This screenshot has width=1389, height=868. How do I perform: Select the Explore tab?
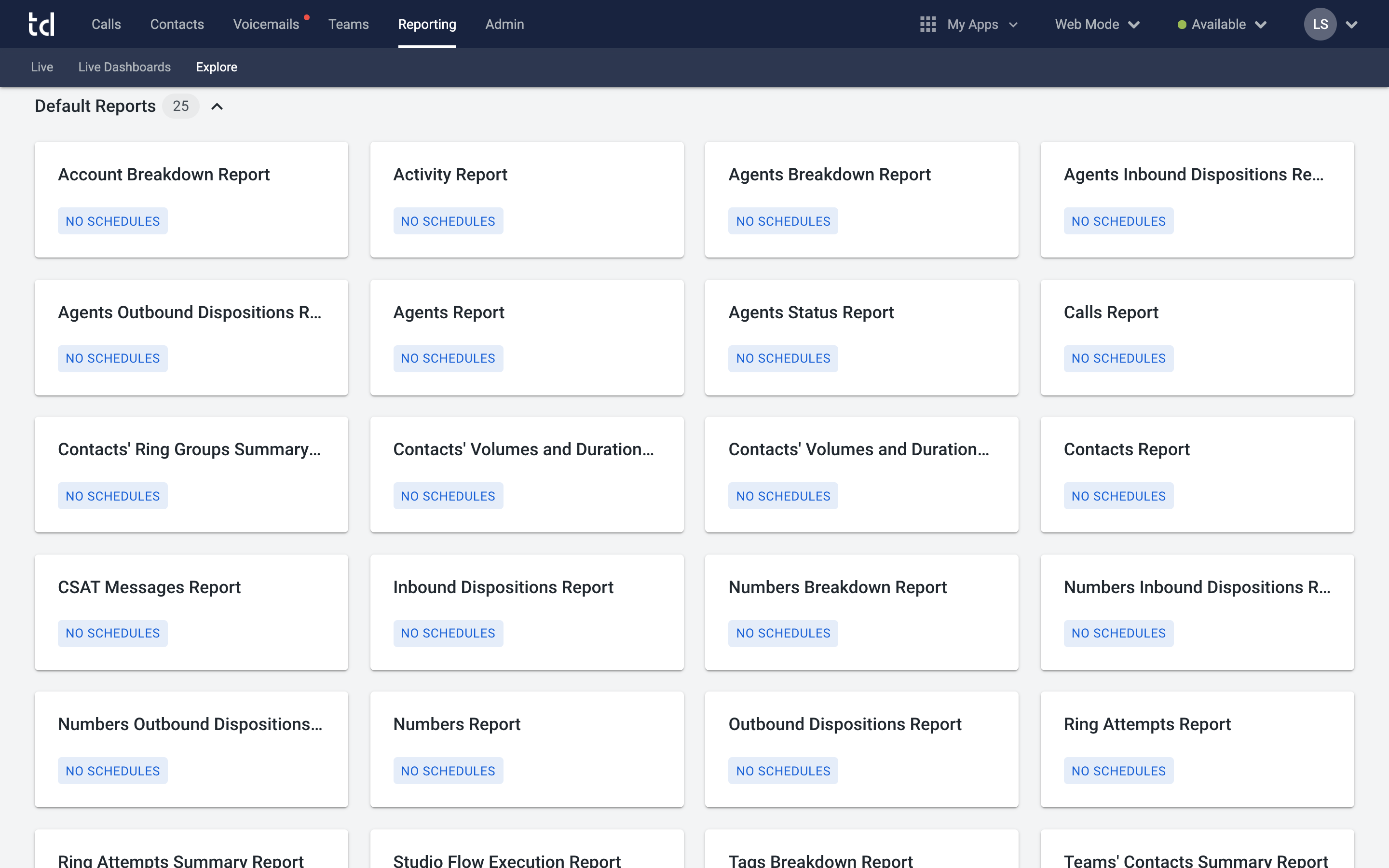tap(217, 67)
